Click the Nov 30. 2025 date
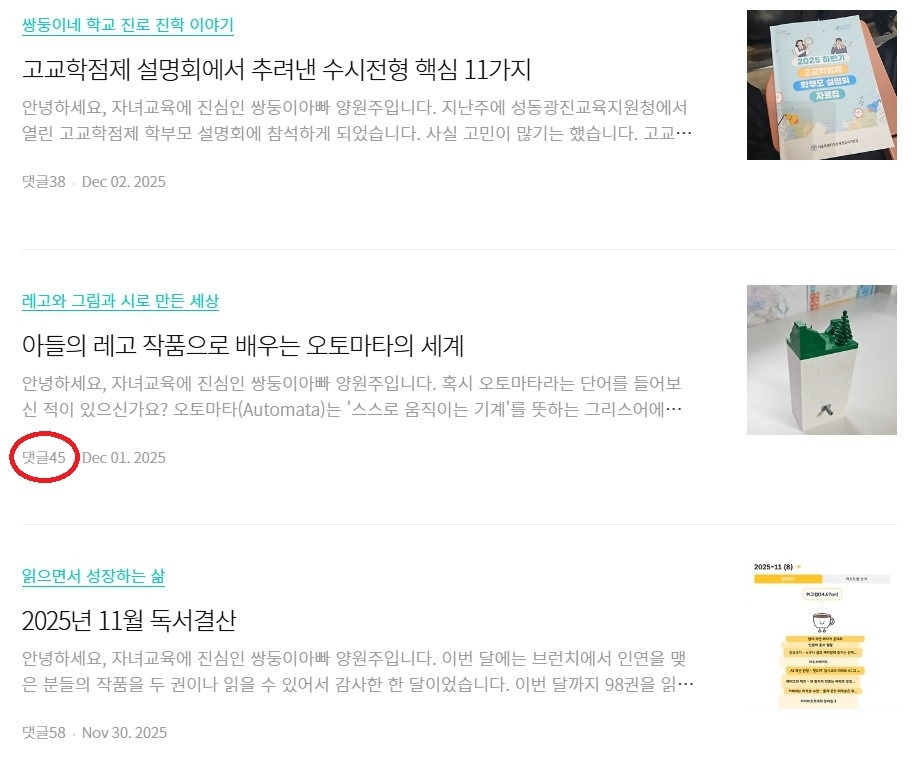This screenshot has width=912, height=757. (124, 732)
